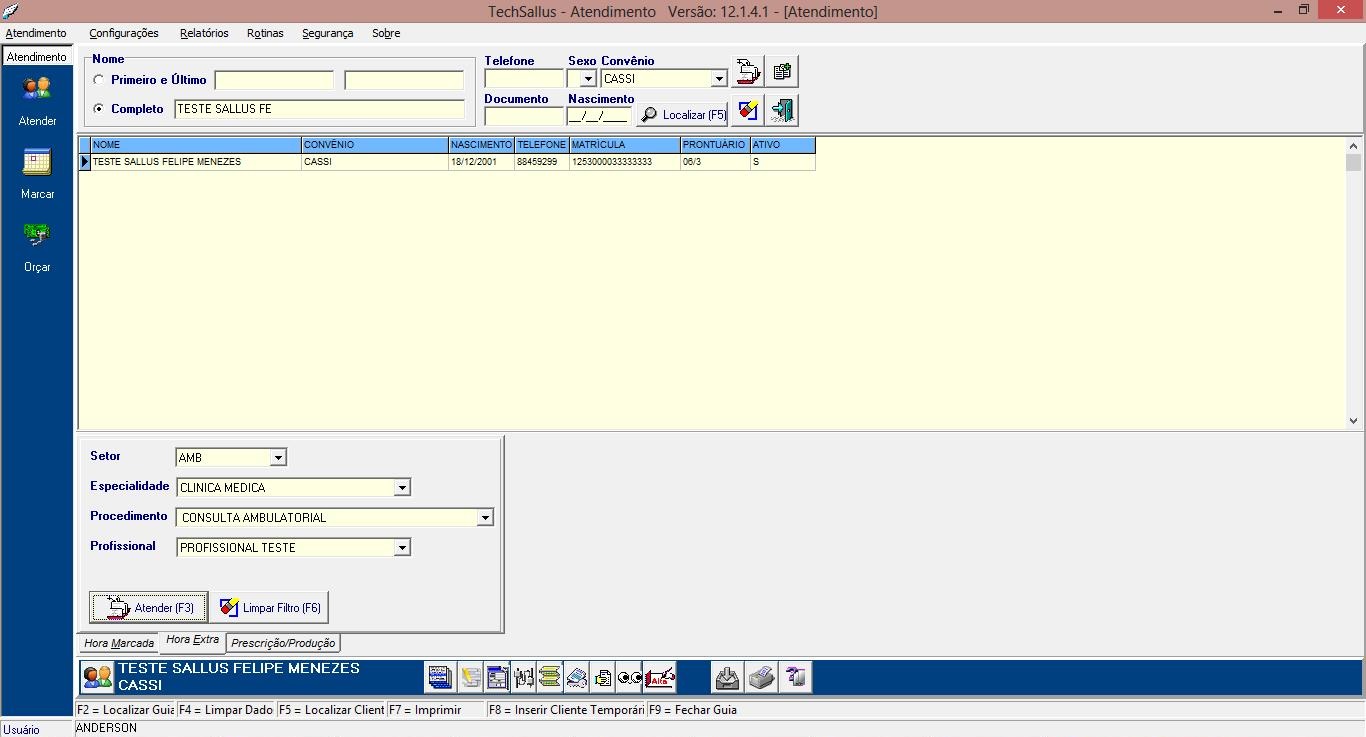Image resolution: width=1366 pixels, height=737 pixels.
Task: Click the application icon in title bar
Action: [x=11, y=11]
